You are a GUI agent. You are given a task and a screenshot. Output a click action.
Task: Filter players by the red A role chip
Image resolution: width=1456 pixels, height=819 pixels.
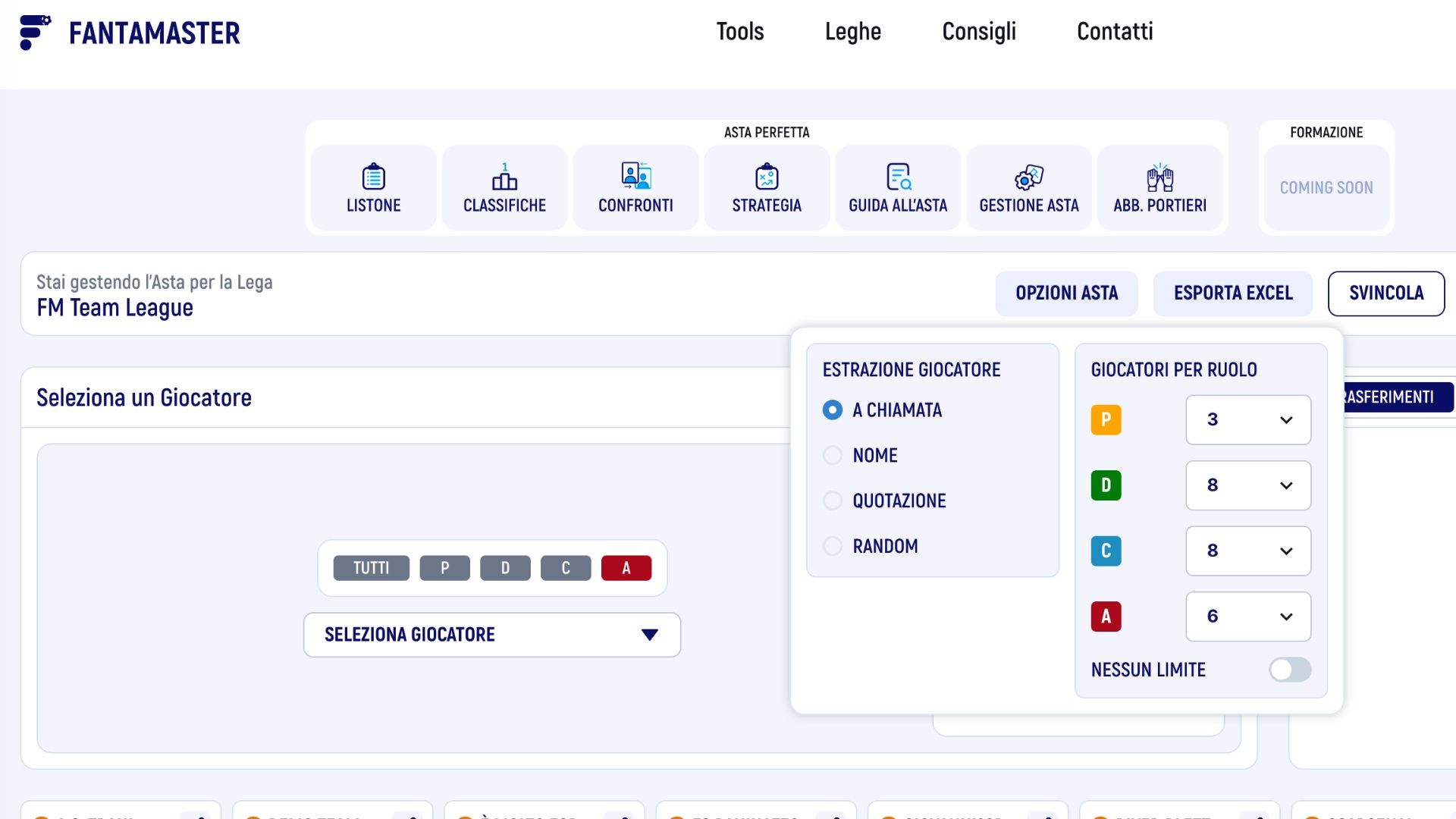[x=626, y=568]
